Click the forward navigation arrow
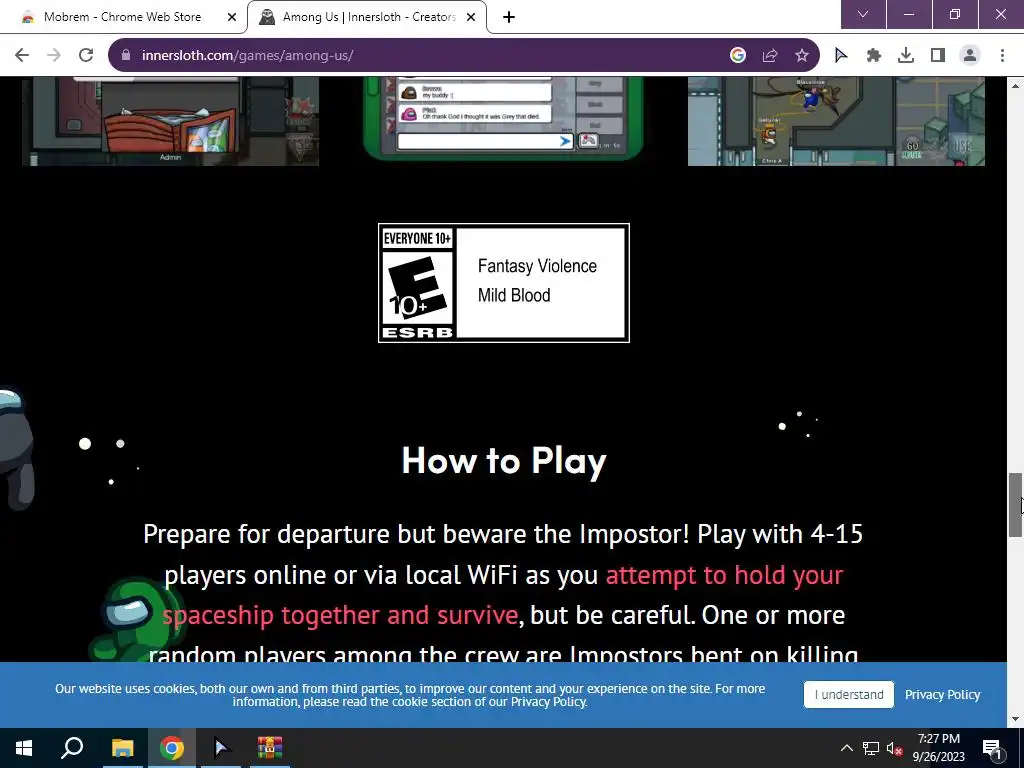This screenshot has height=768, width=1024. (54, 56)
